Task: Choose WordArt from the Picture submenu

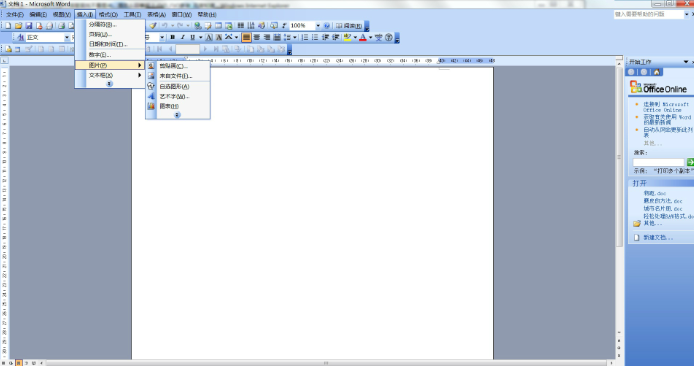Action: 178,96
